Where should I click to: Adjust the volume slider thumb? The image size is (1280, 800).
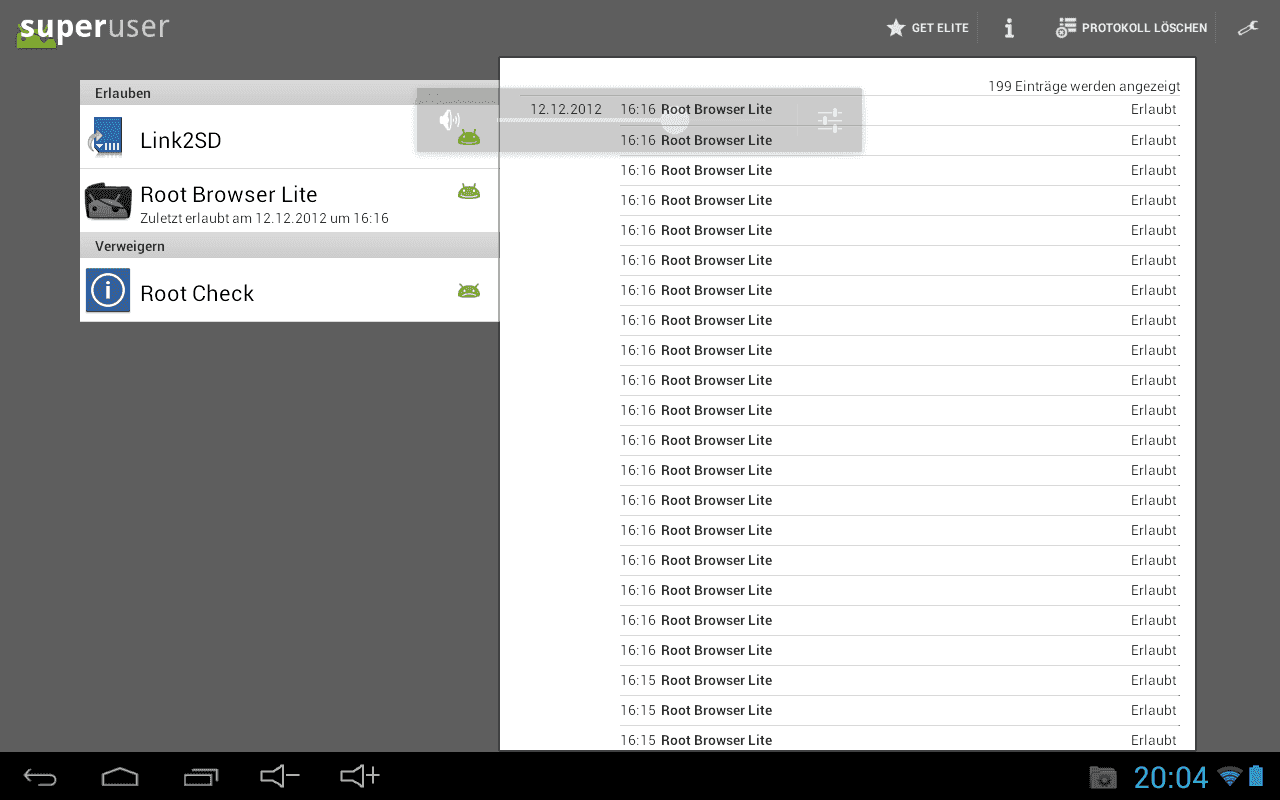(675, 121)
